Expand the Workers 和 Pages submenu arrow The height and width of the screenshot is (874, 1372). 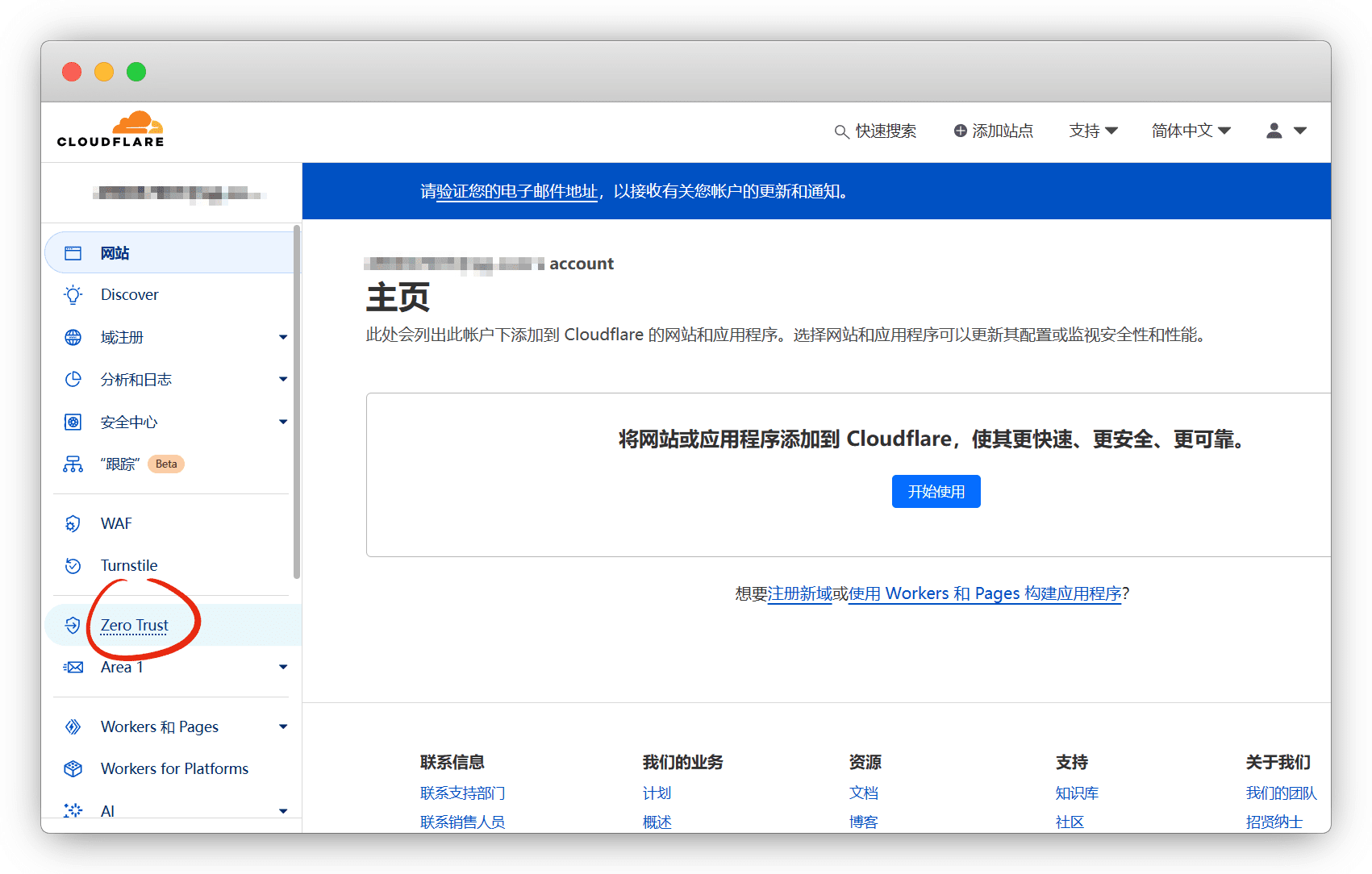tap(283, 726)
